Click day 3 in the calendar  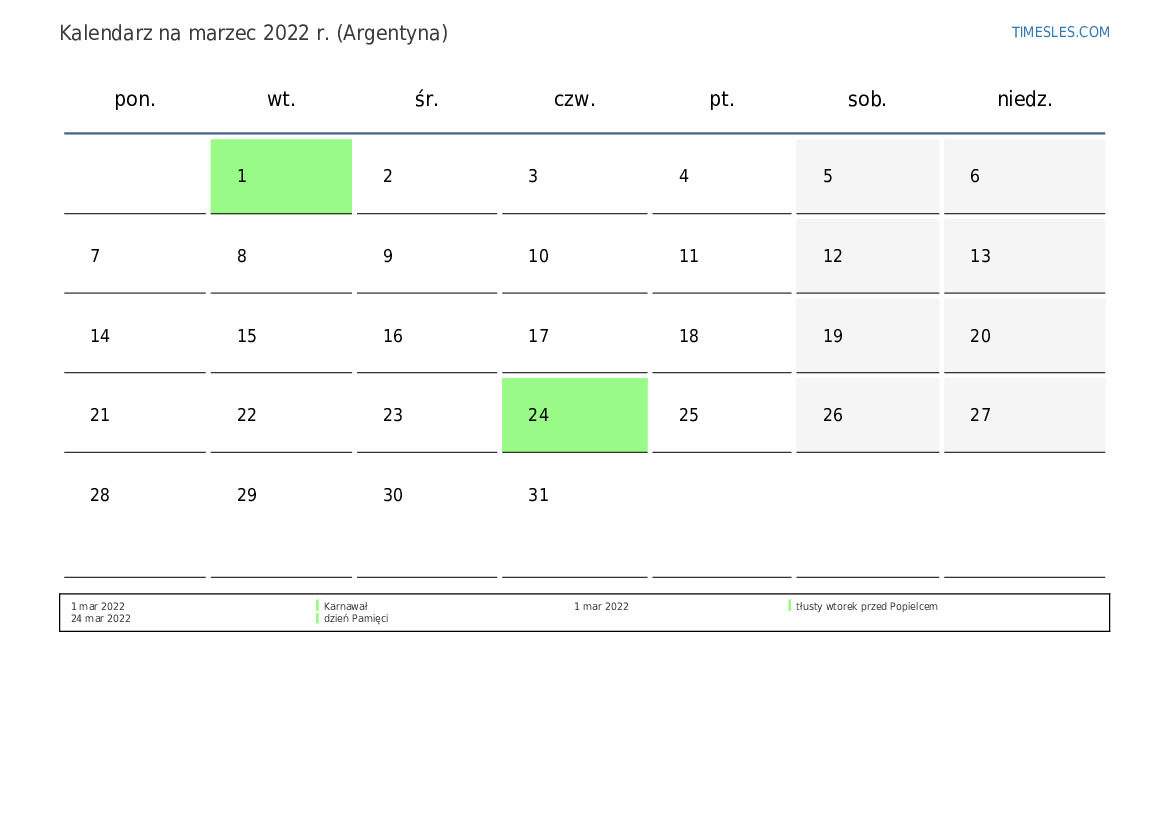pyautogui.click(x=574, y=176)
